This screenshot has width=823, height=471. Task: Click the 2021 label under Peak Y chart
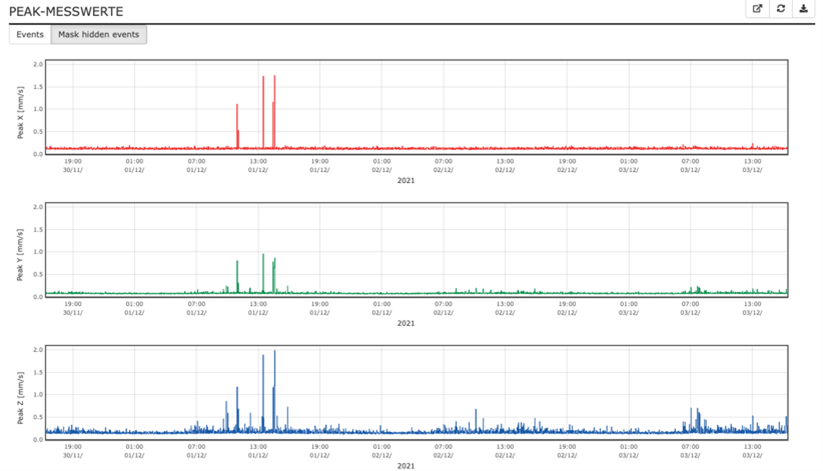pyautogui.click(x=405, y=323)
